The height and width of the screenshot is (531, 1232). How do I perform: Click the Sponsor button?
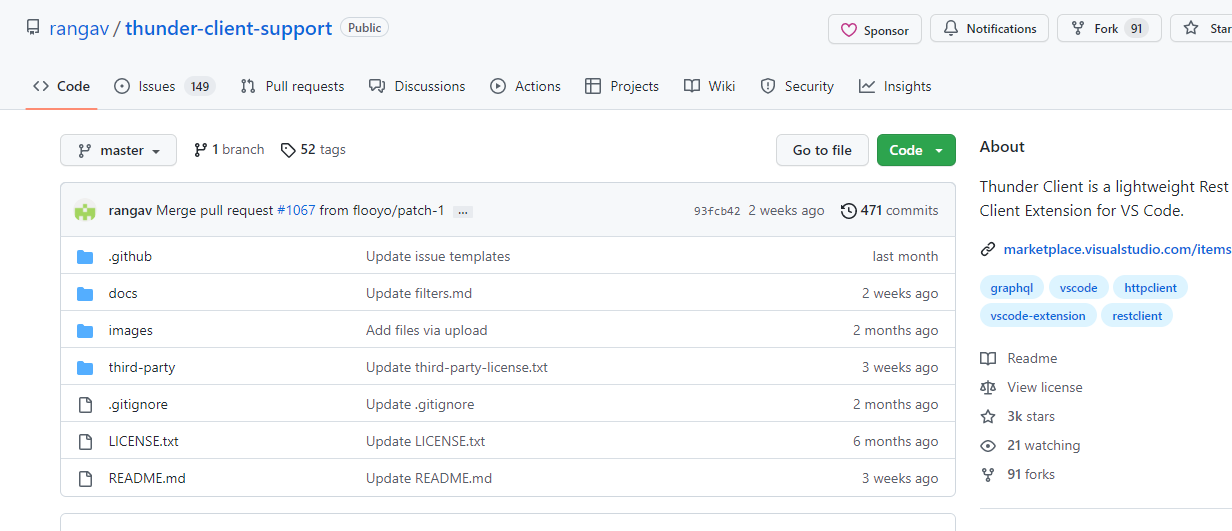pyautogui.click(x=875, y=30)
